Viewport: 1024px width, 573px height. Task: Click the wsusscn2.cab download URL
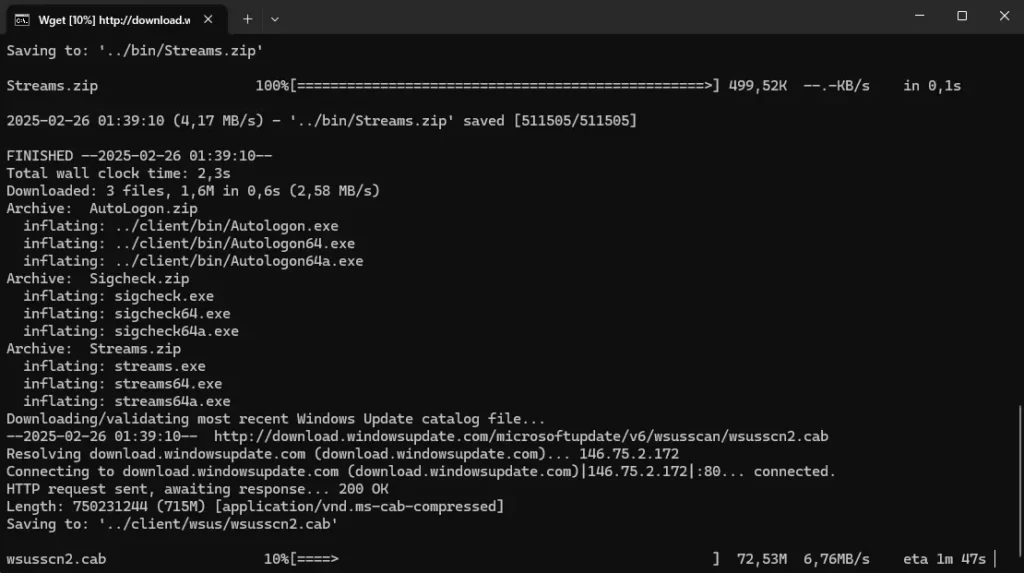(520, 436)
